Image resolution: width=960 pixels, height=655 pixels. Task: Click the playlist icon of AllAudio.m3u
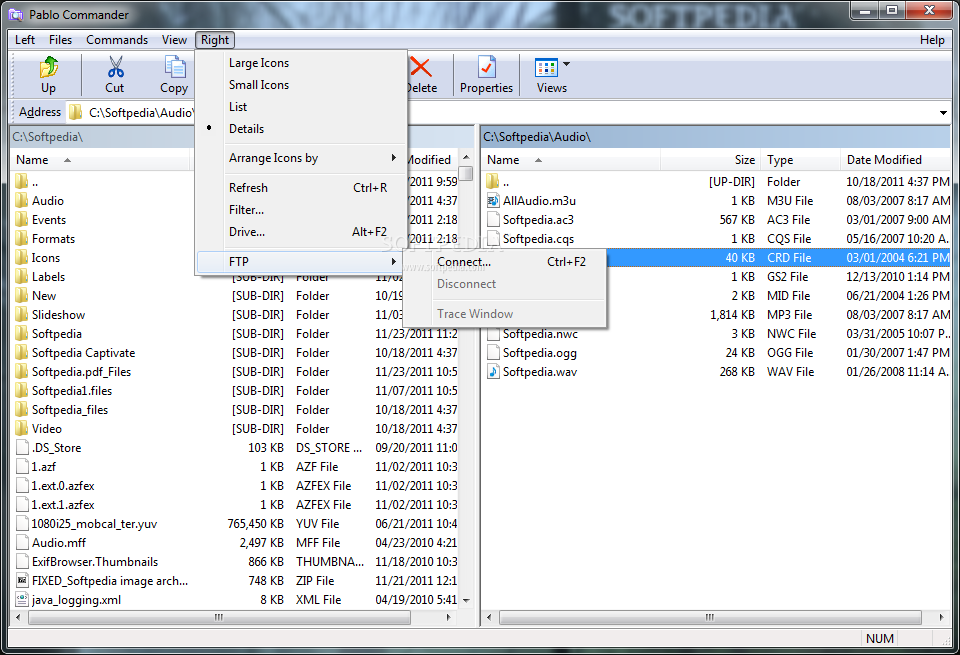click(493, 200)
